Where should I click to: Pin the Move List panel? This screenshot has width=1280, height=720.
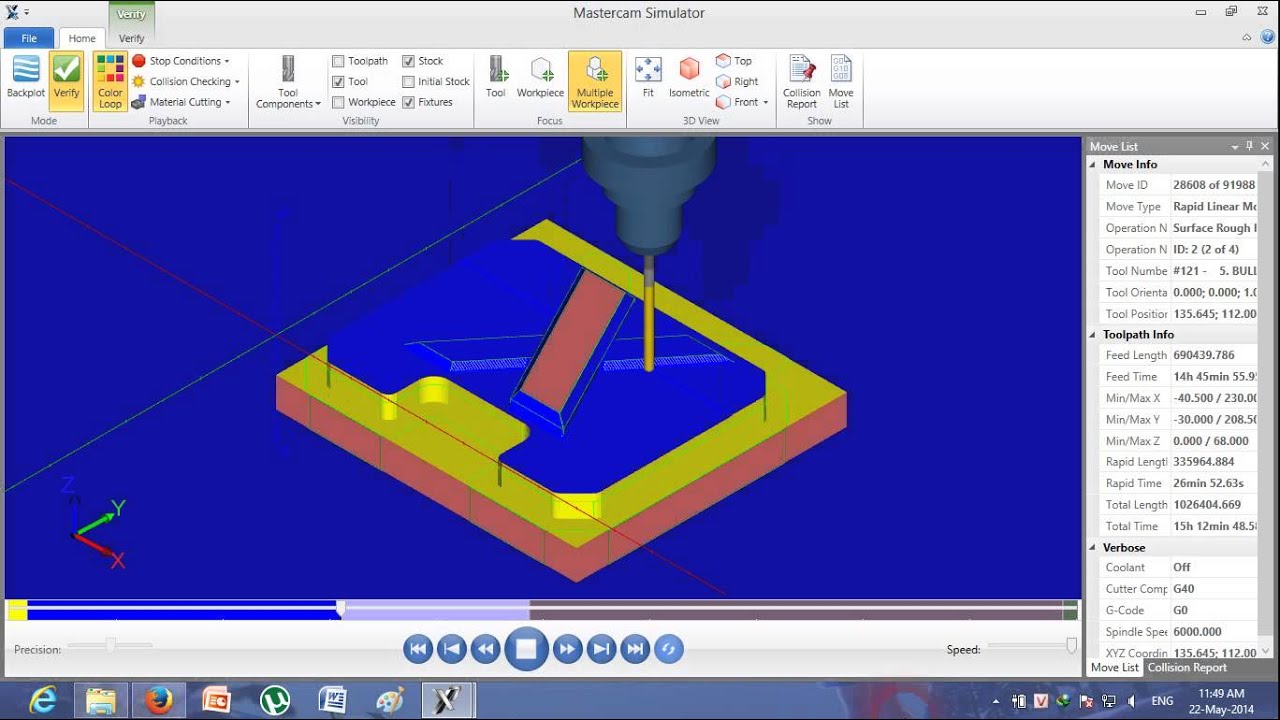click(x=1250, y=146)
